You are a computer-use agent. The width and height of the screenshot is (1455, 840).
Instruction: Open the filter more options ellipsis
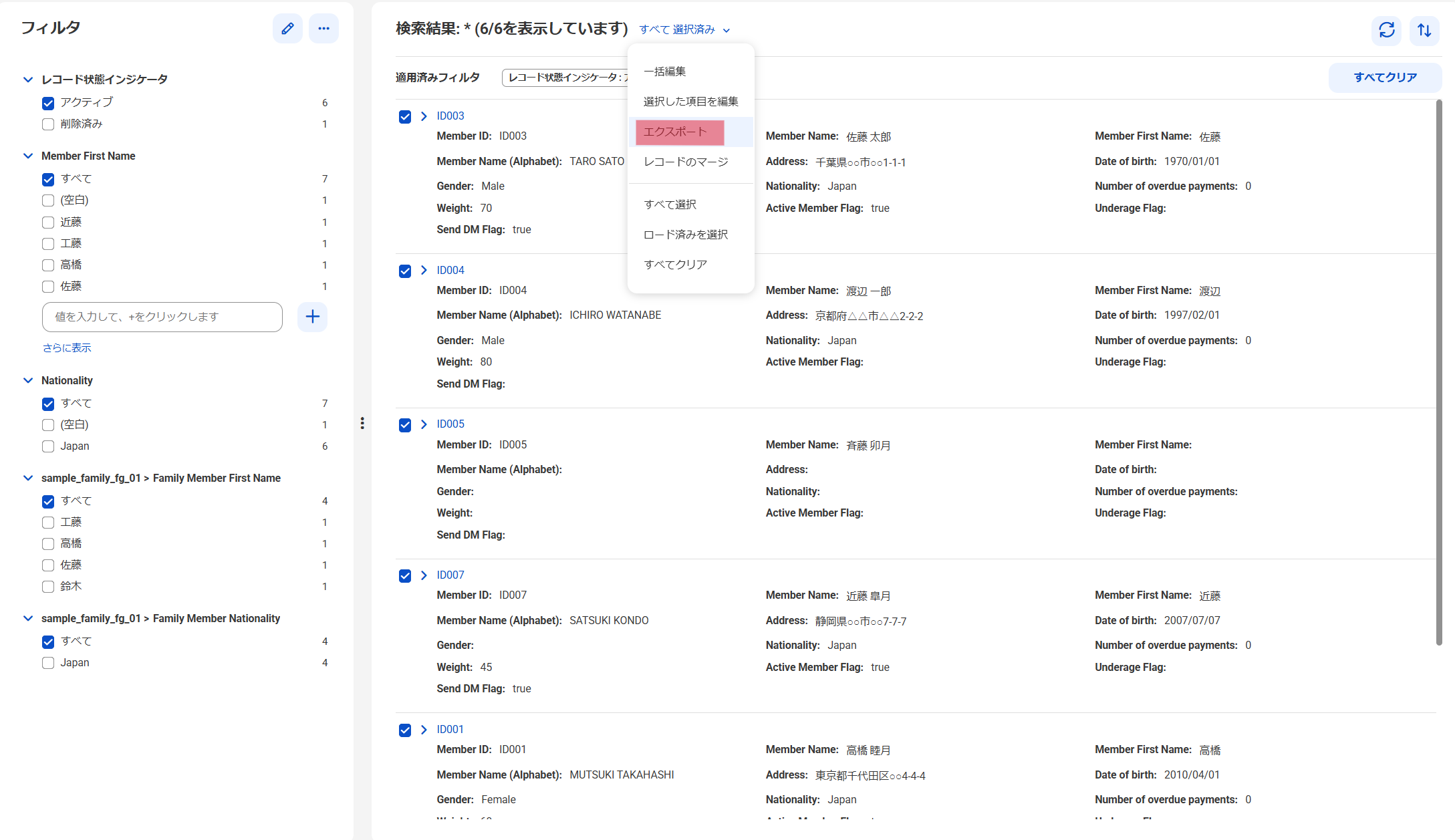[323, 29]
